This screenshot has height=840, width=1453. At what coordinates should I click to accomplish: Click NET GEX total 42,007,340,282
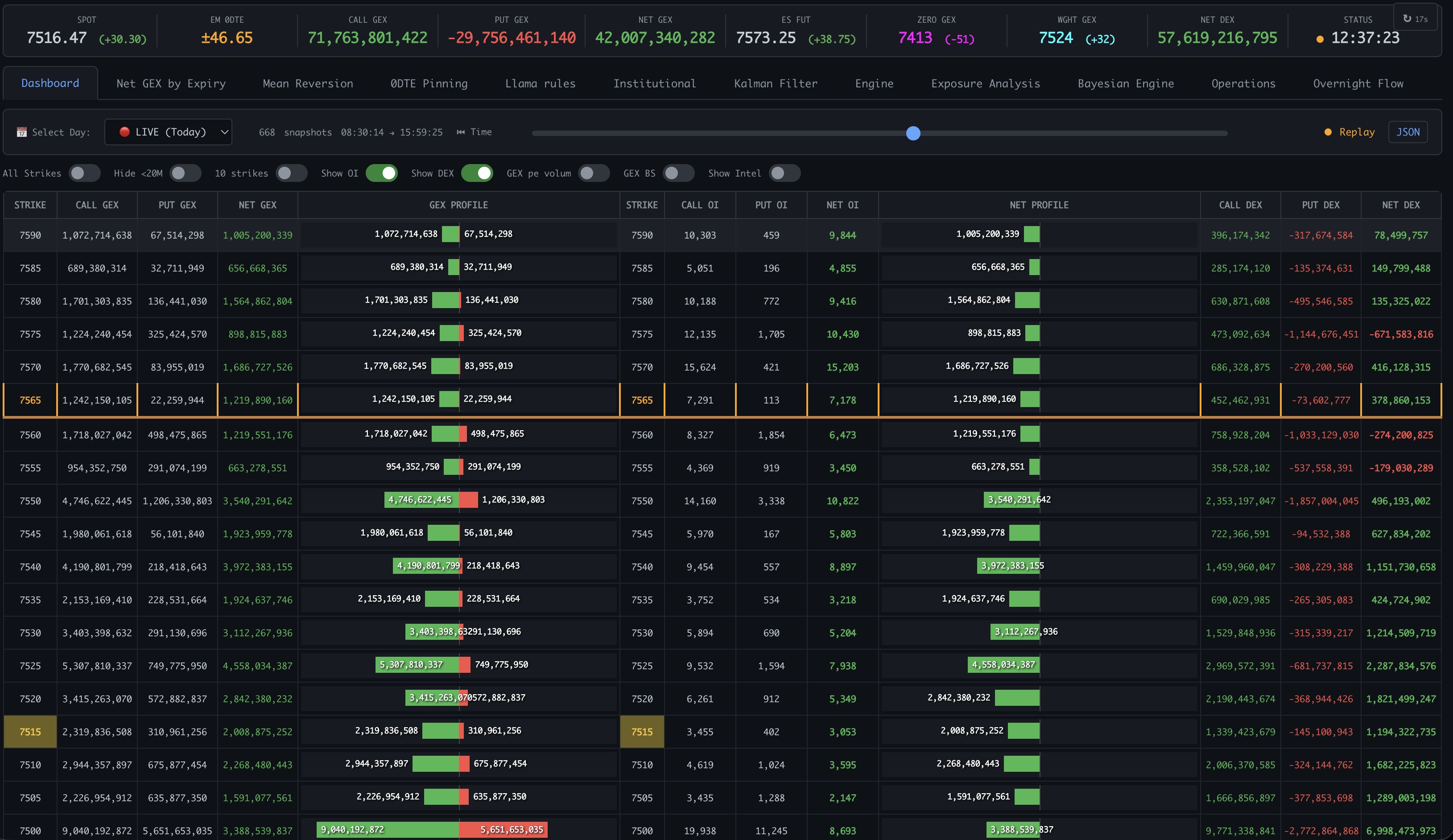pyautogui.click(x=654, y=38)
